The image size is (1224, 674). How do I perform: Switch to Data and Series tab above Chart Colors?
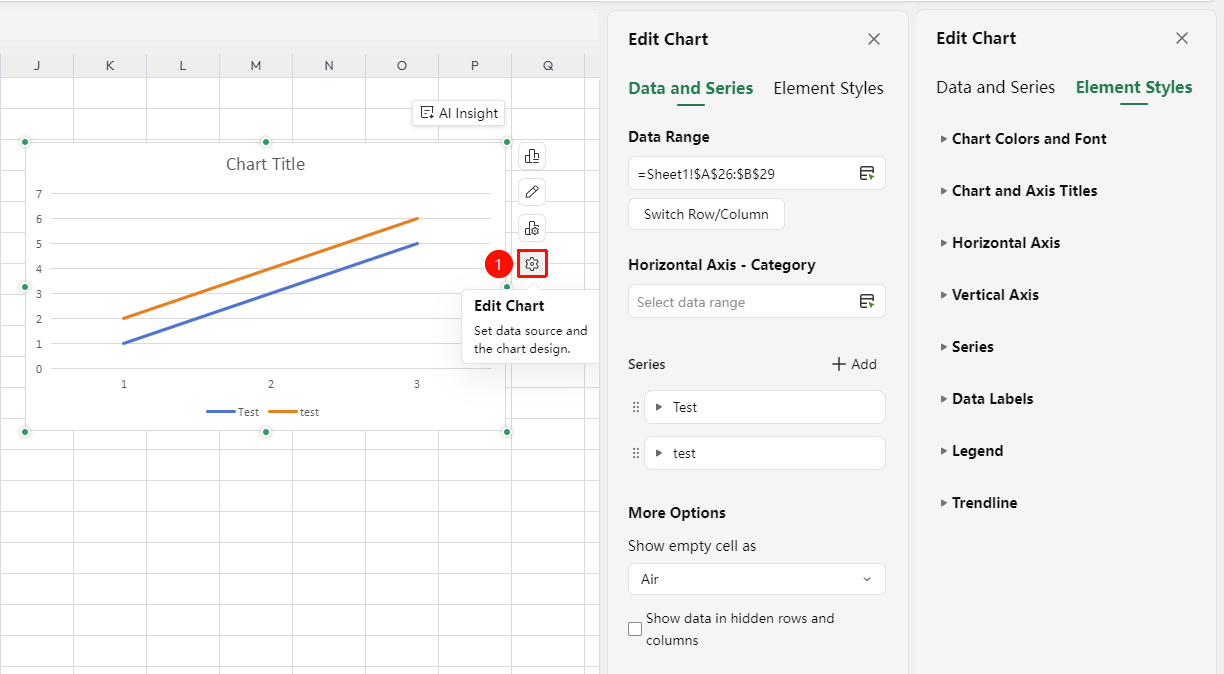[x=996, y=87]
